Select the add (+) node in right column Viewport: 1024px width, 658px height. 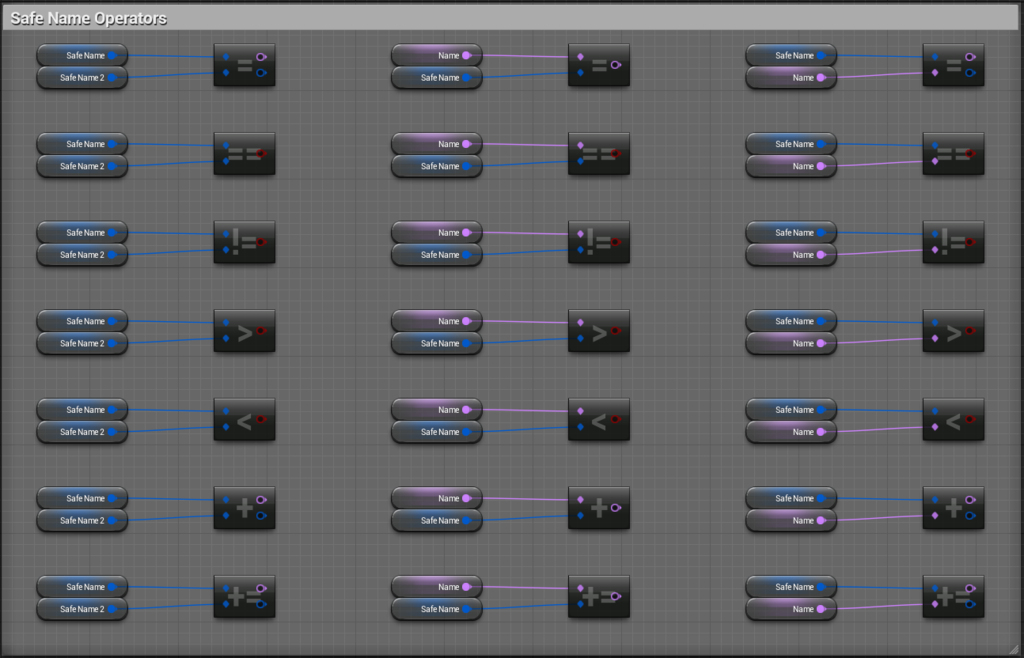[952, 508]
